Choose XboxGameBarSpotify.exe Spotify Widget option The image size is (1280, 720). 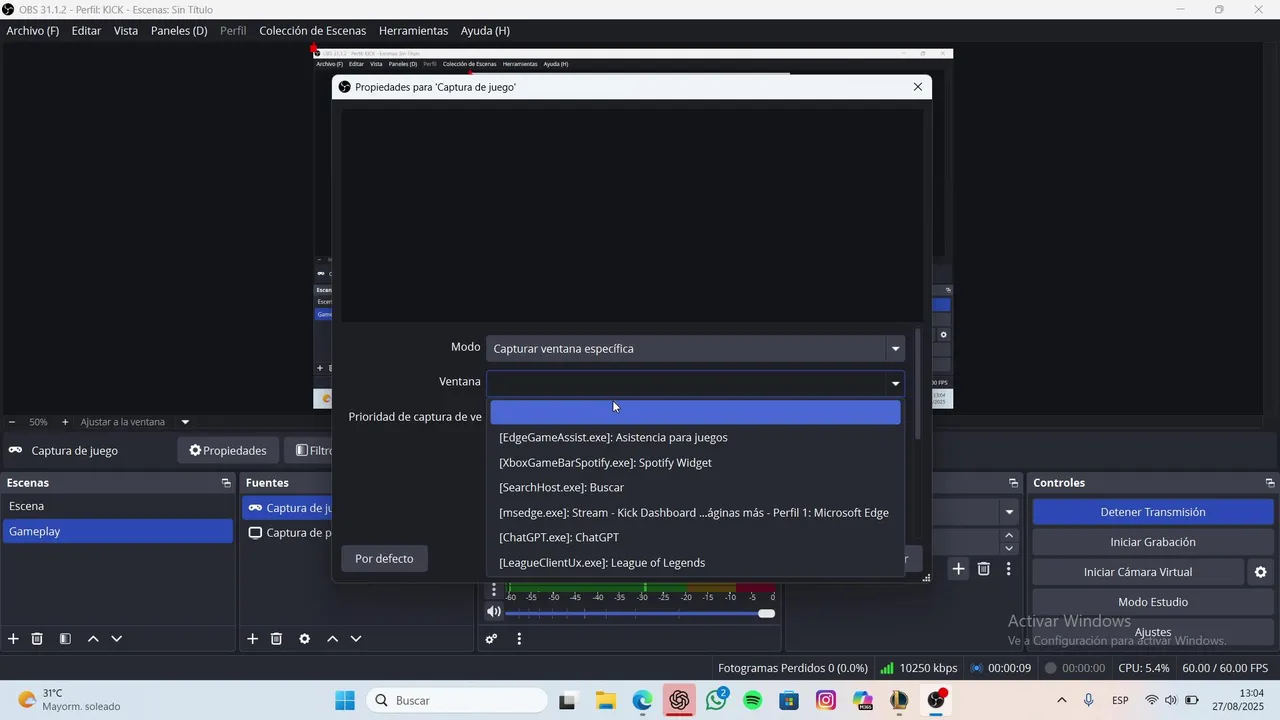click(695, 463)
